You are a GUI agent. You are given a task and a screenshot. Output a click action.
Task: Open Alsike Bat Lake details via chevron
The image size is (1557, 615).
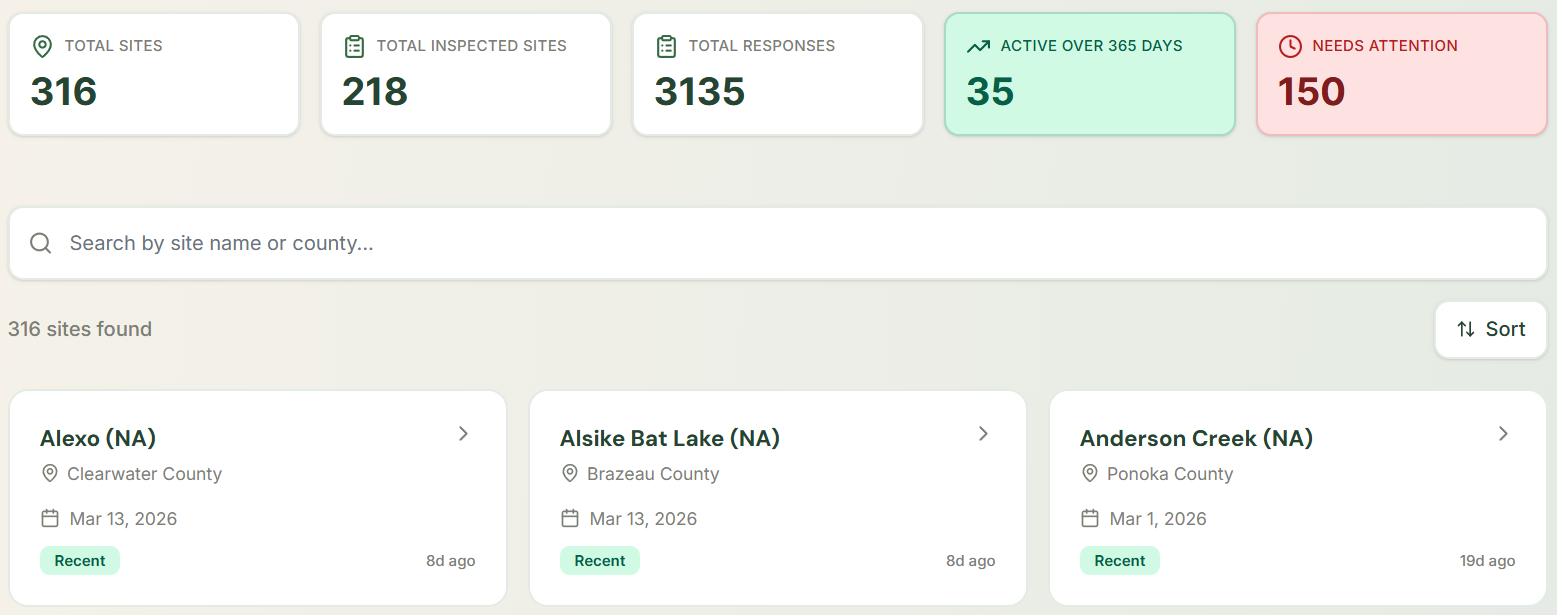click(x=983, y=434)
